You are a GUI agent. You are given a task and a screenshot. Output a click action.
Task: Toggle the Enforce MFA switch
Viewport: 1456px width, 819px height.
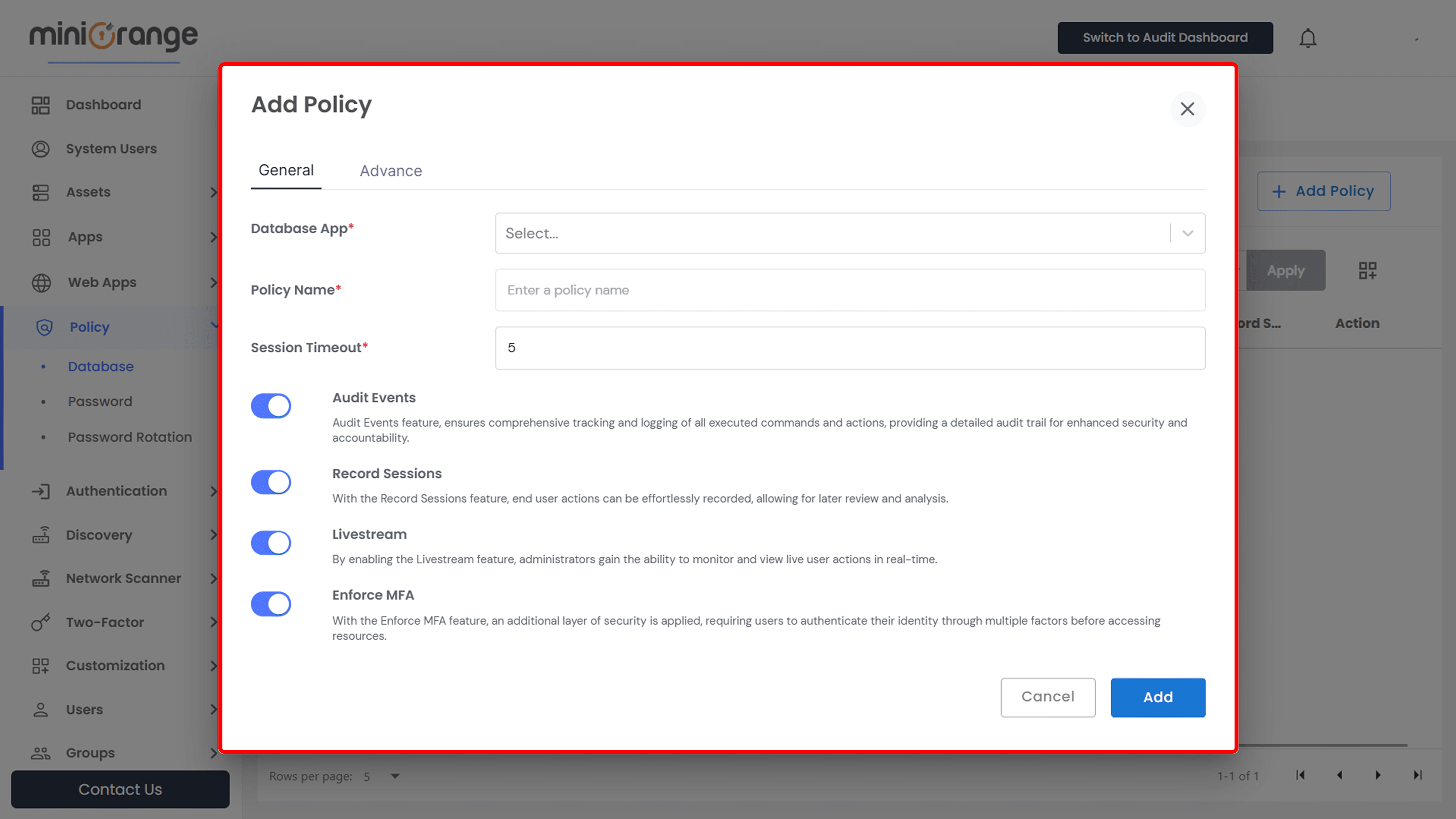271,604
